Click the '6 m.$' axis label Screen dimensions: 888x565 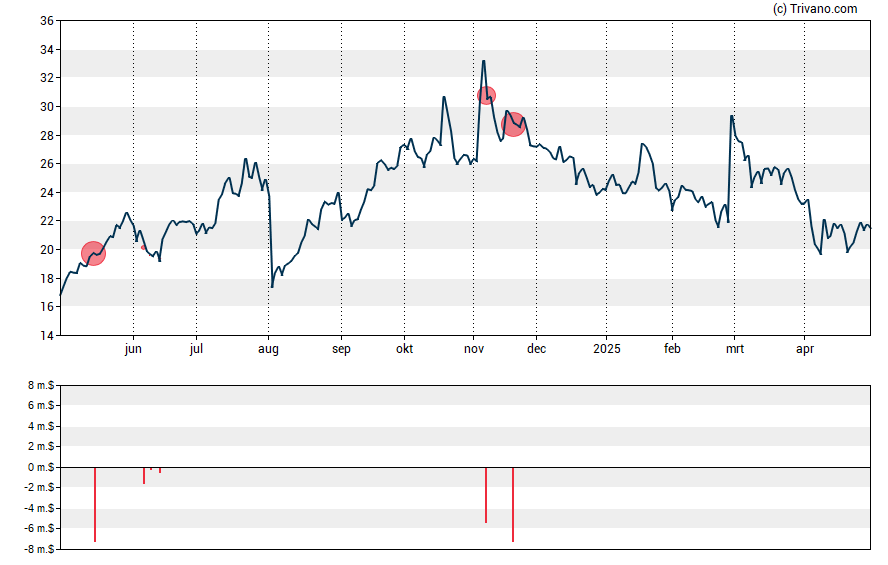41,405
